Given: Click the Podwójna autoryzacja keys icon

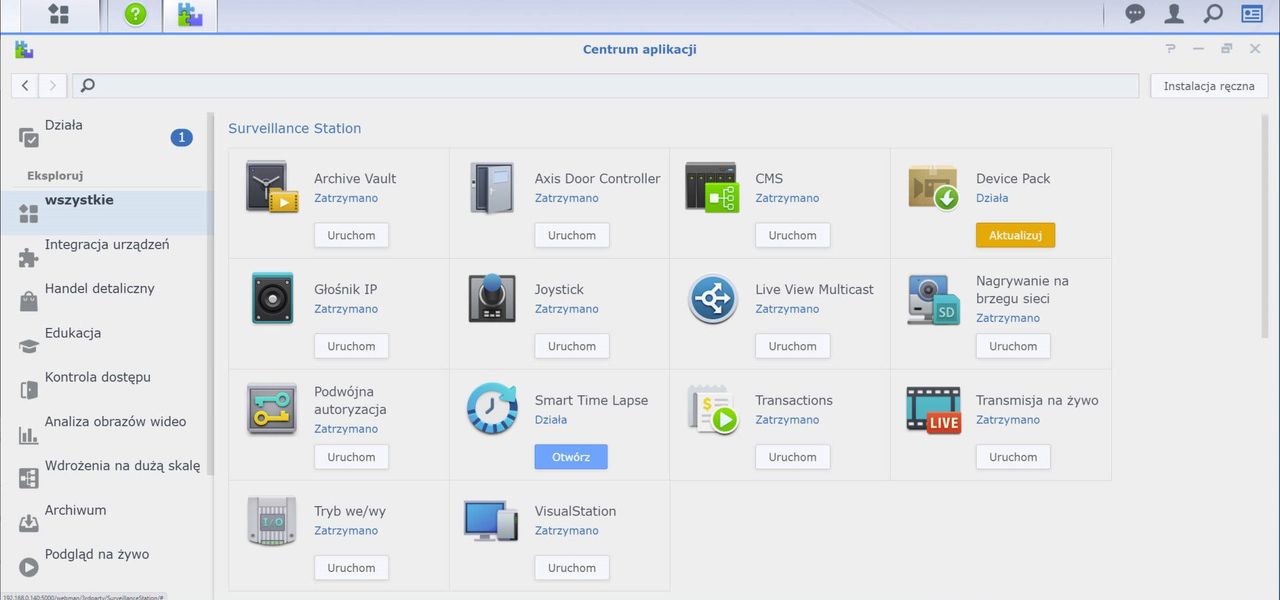Looking at the screenshot, I should click(272, 409).
